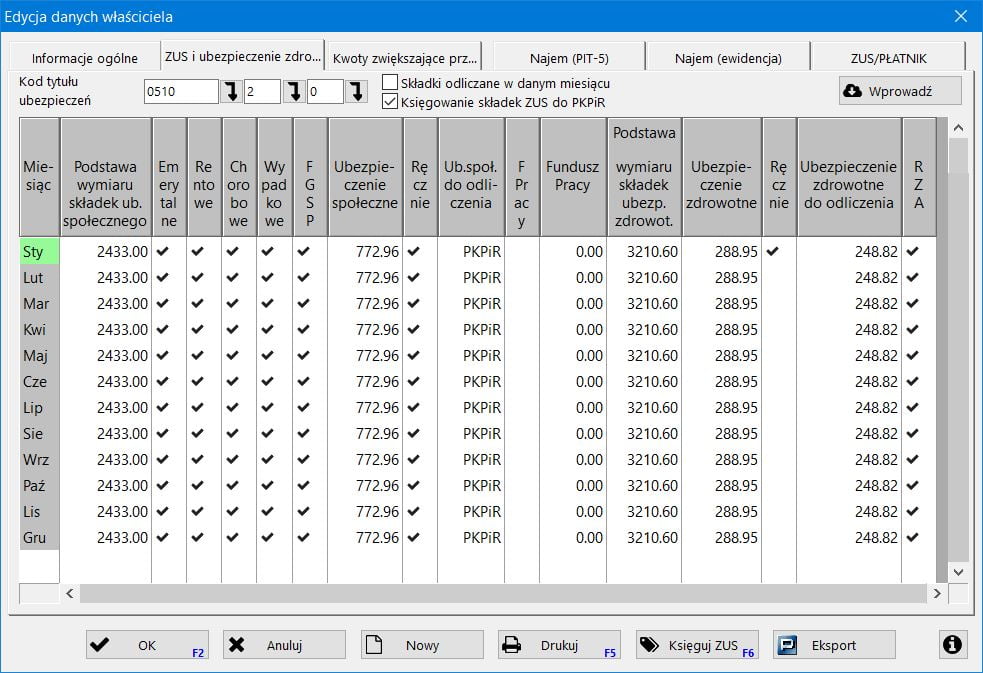Create new entry with Nowy button
The height and width of the screenshot is (673, 983).
[421, 645]
